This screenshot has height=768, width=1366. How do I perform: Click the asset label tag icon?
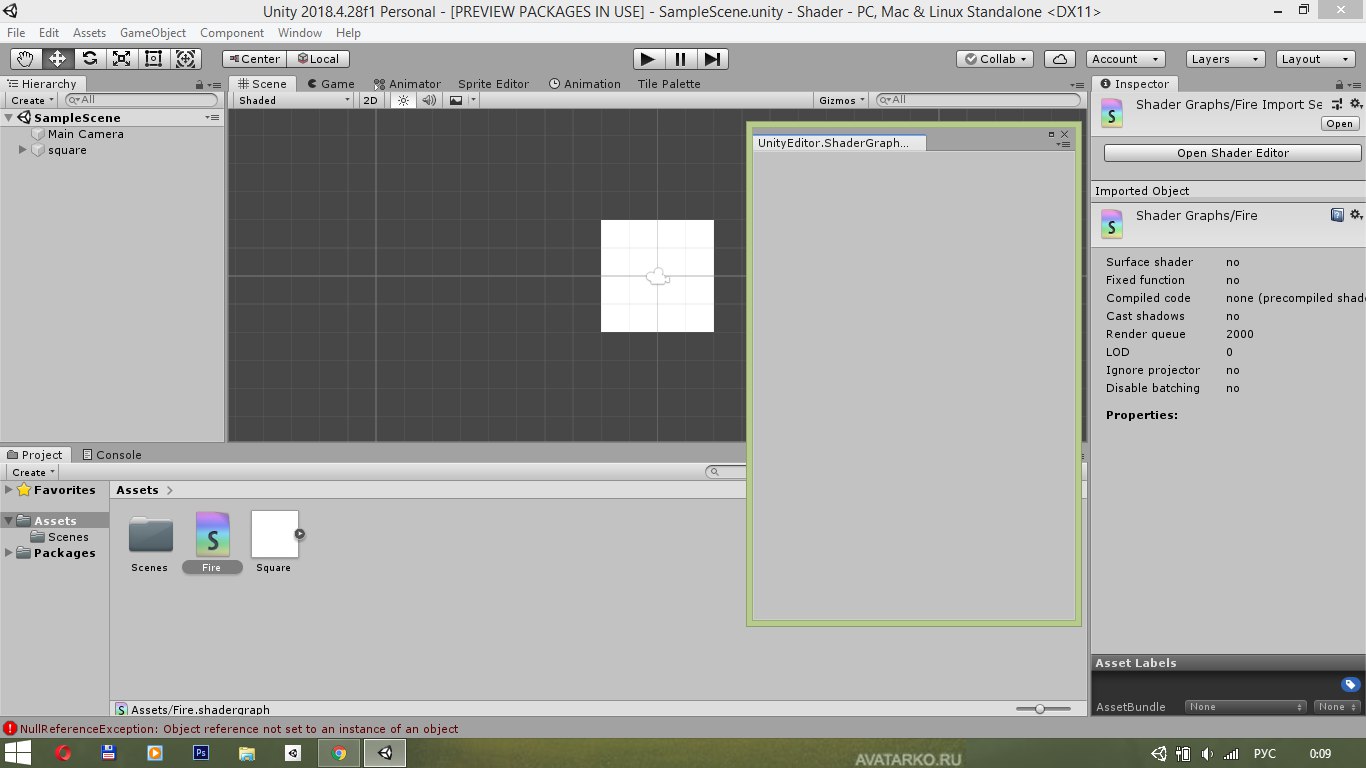click(1351, 685)
